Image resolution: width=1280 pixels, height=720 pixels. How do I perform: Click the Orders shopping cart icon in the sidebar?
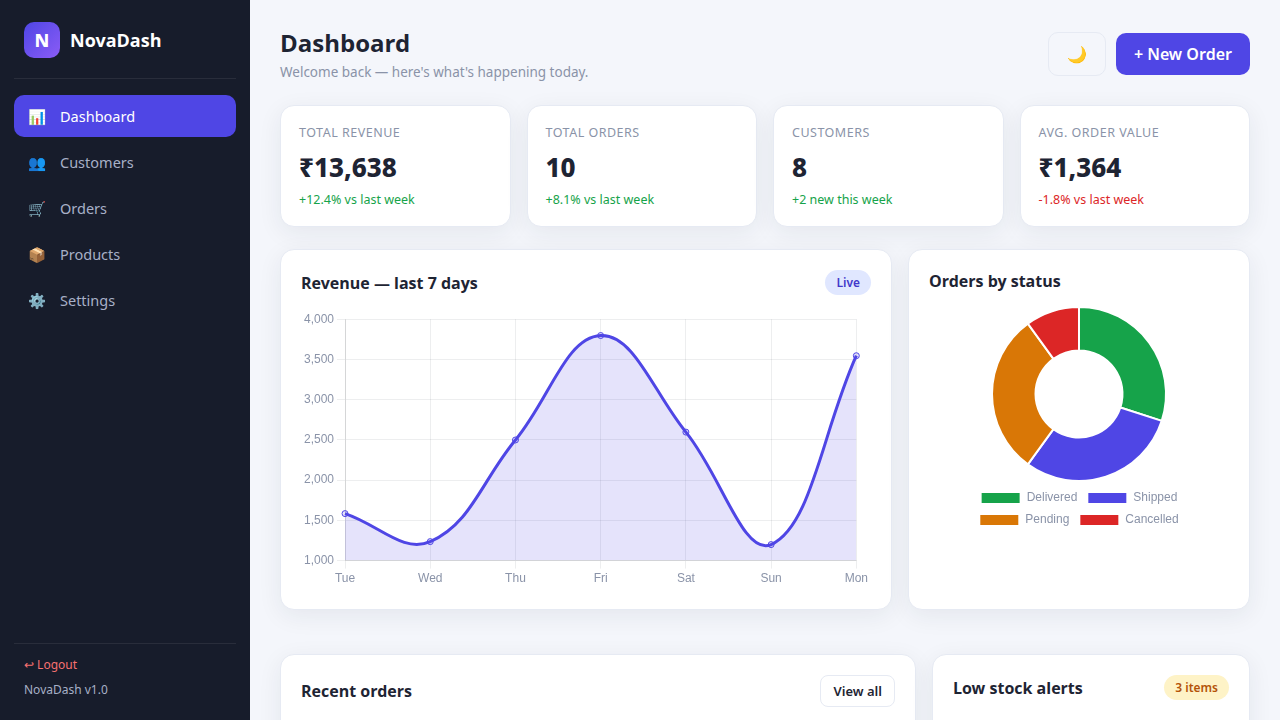(37, 209)
